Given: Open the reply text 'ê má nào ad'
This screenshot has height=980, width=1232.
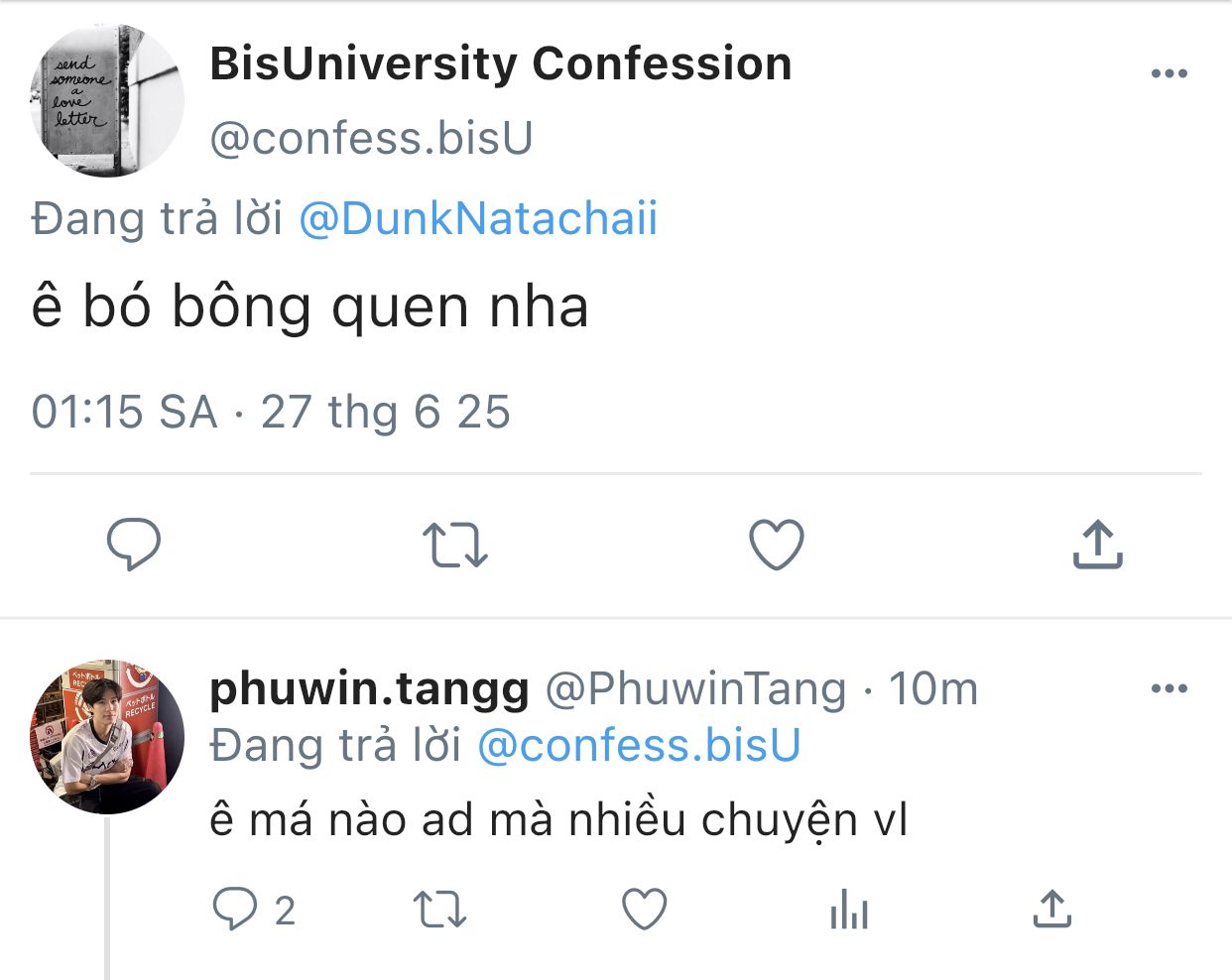Looking at the screenshot, I should pos(557,820).
